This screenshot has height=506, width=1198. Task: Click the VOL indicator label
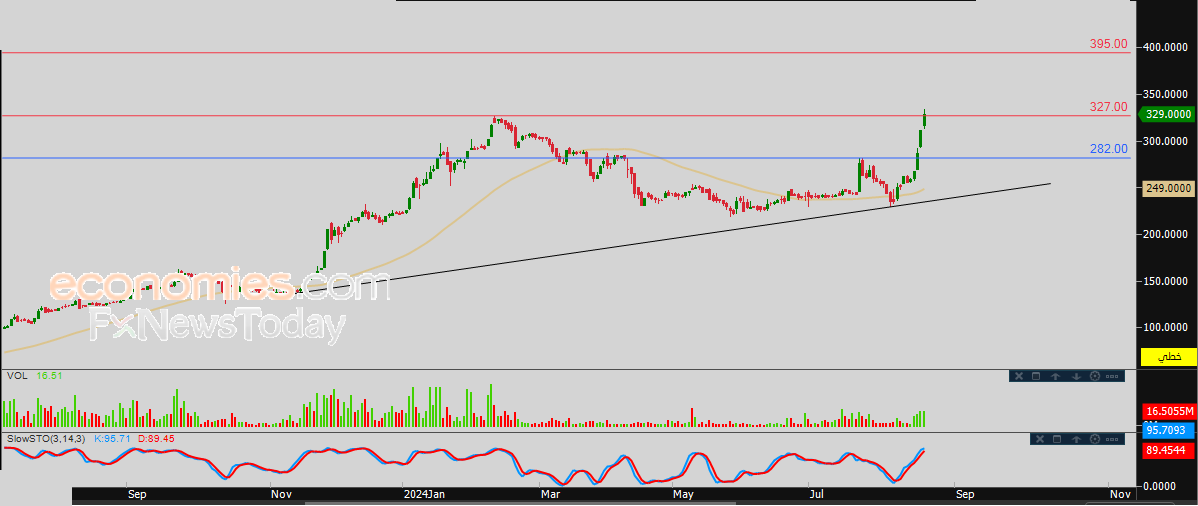tap(16, 376)
